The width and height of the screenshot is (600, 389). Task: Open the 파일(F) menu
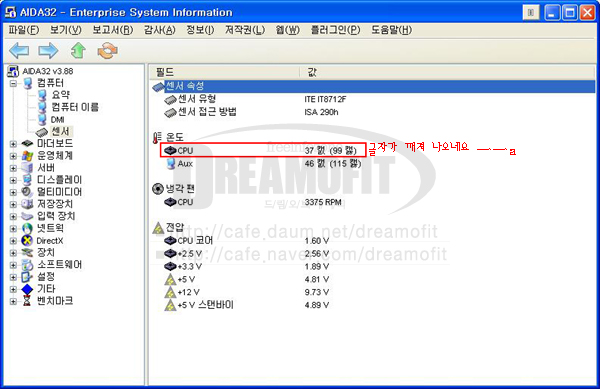click(24, 30)
